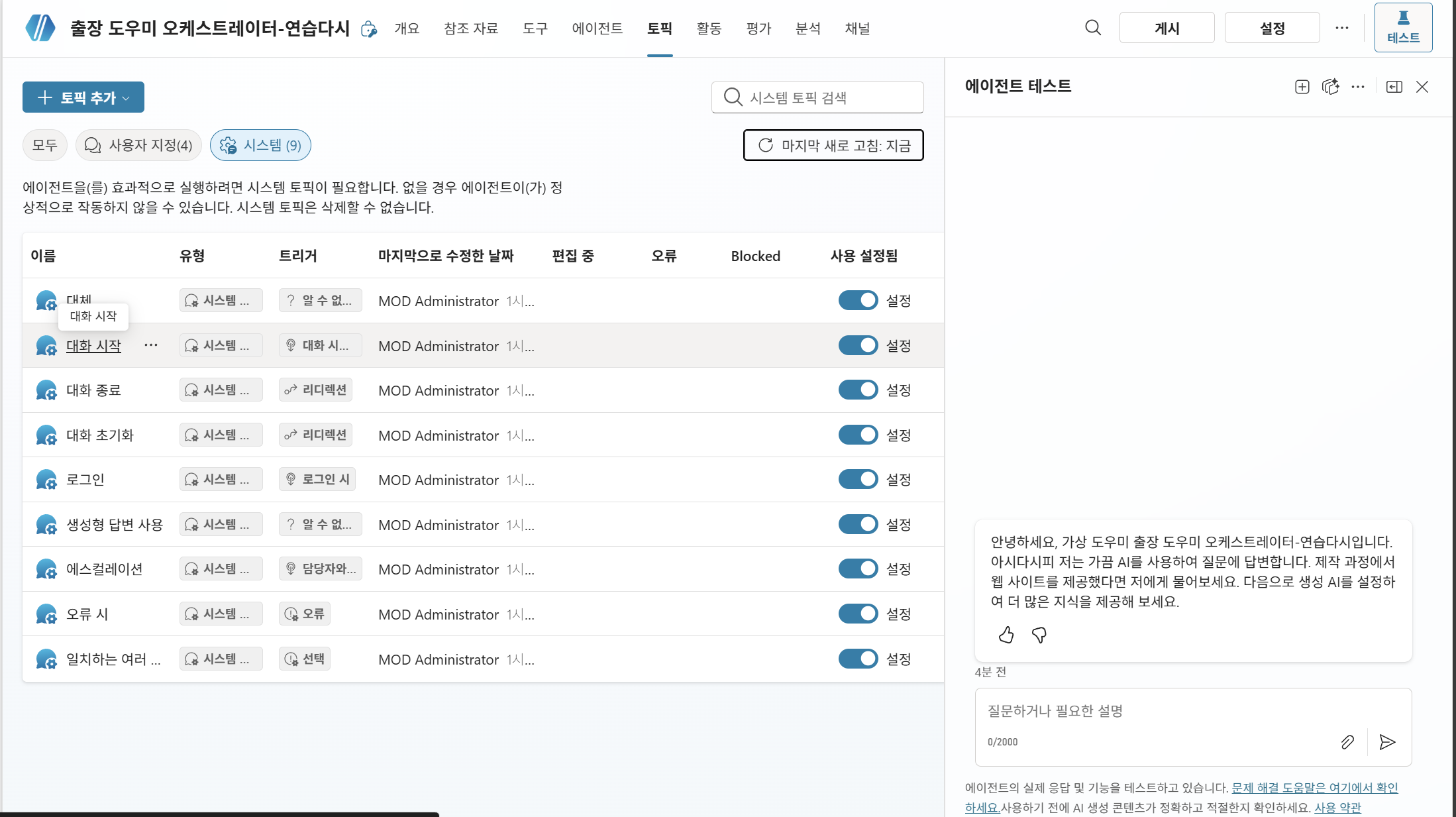Click the 시스템 토픽 검색 search field
Screen dimensions: 1456x817
click(x=817, y=97)
